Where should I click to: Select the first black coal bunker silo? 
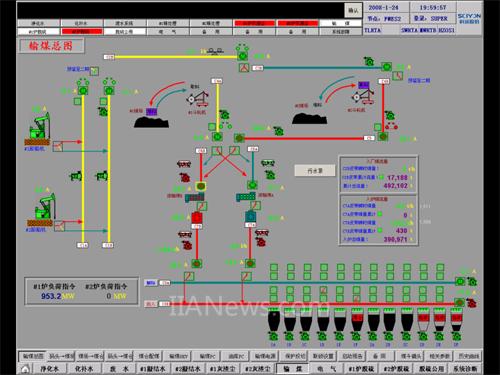tap(274, 321)
